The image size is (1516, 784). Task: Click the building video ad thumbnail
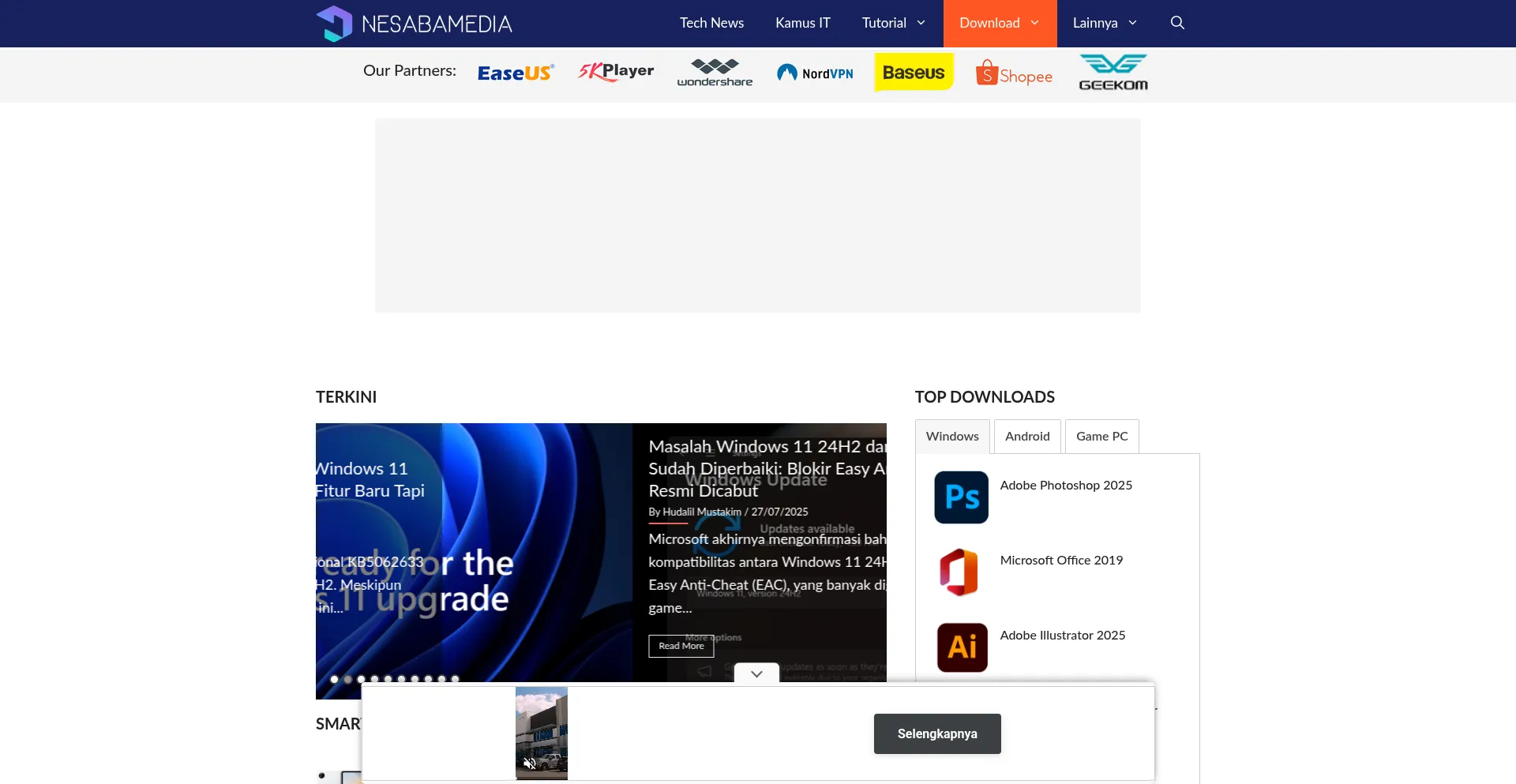click(542, 733)
